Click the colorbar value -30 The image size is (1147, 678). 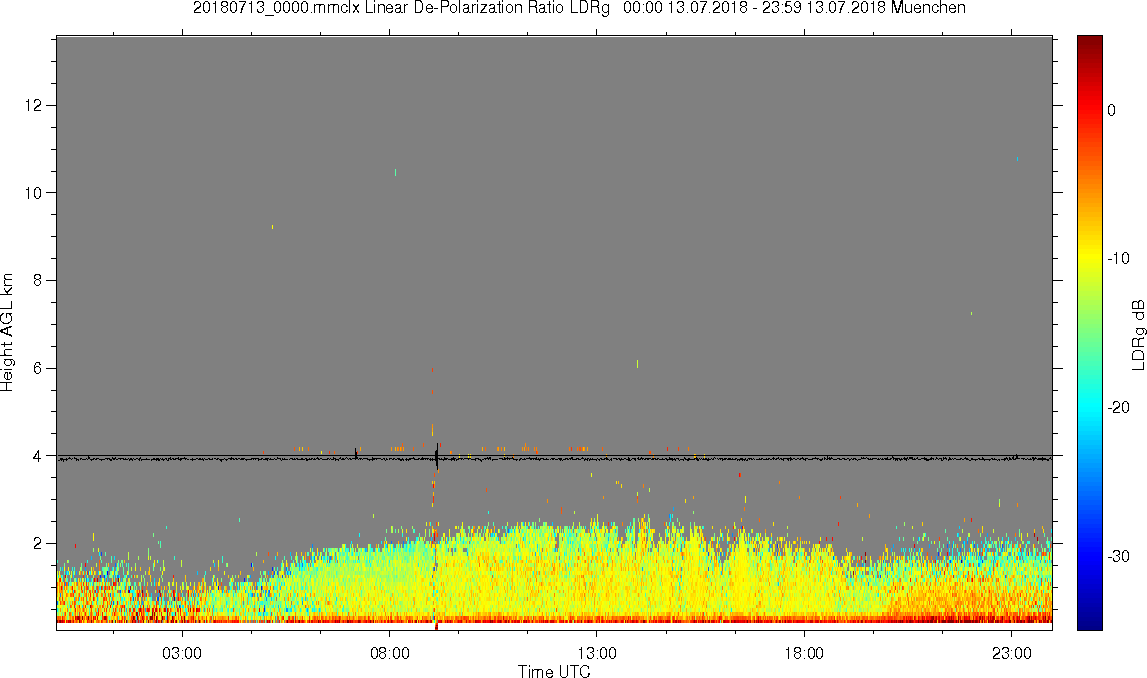point(1117,557)
